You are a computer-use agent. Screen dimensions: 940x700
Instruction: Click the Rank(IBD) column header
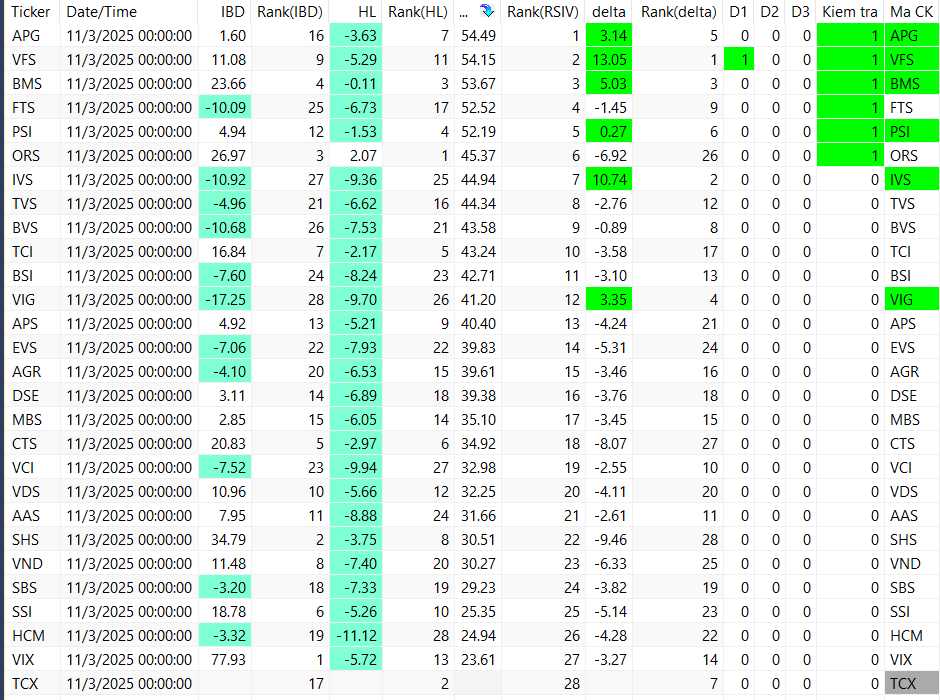[x=290, y=11]
